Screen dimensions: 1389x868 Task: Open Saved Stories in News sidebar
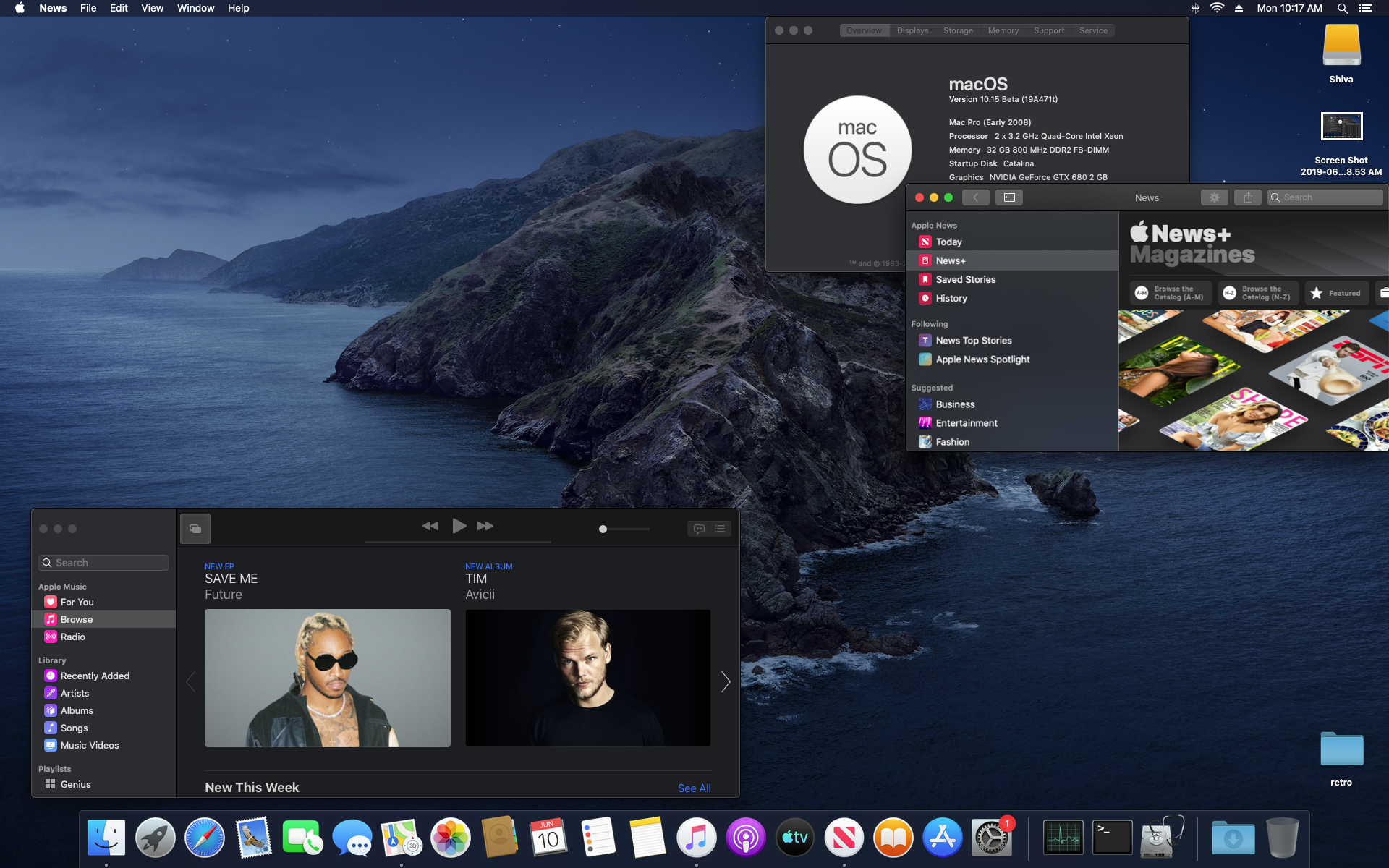(965, 279)
